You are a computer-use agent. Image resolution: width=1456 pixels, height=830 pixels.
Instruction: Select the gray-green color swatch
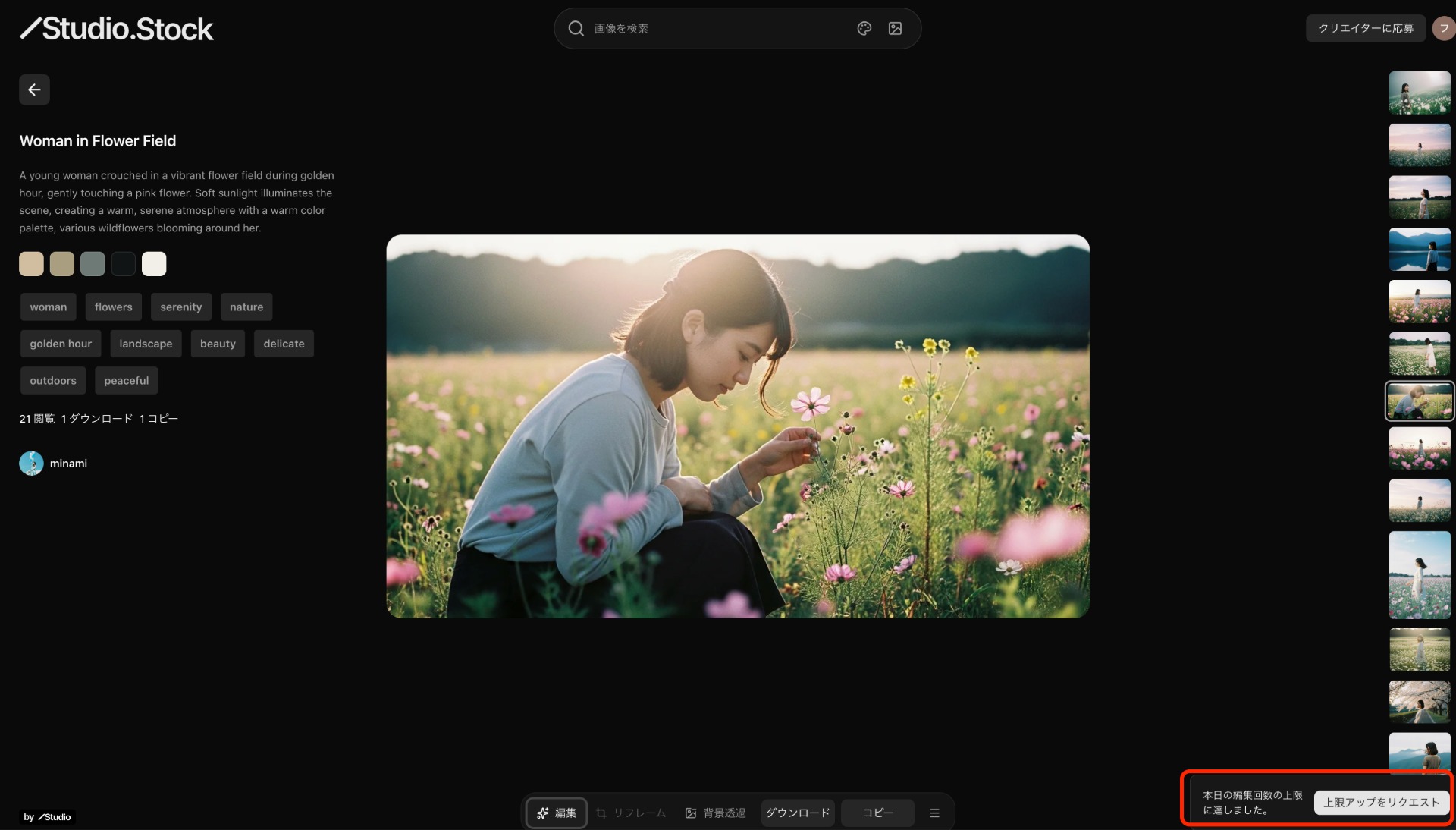click(x=93, y=264)
